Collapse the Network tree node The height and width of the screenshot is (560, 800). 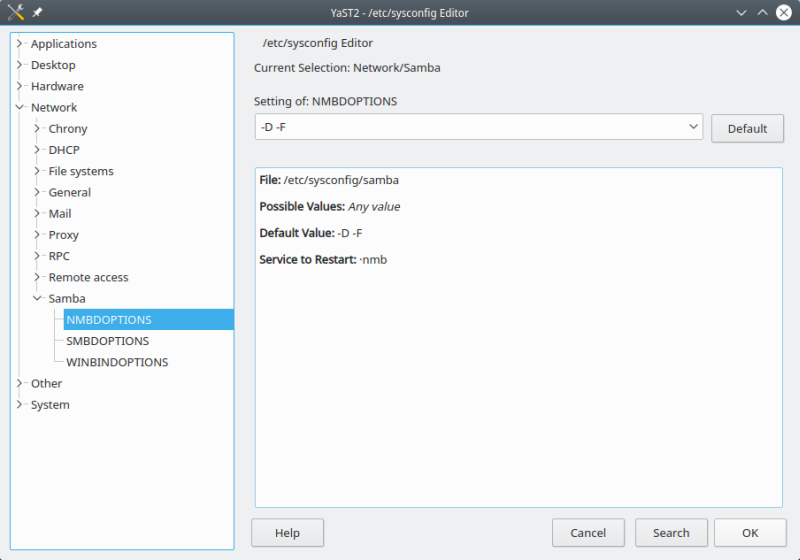[19, 107]
